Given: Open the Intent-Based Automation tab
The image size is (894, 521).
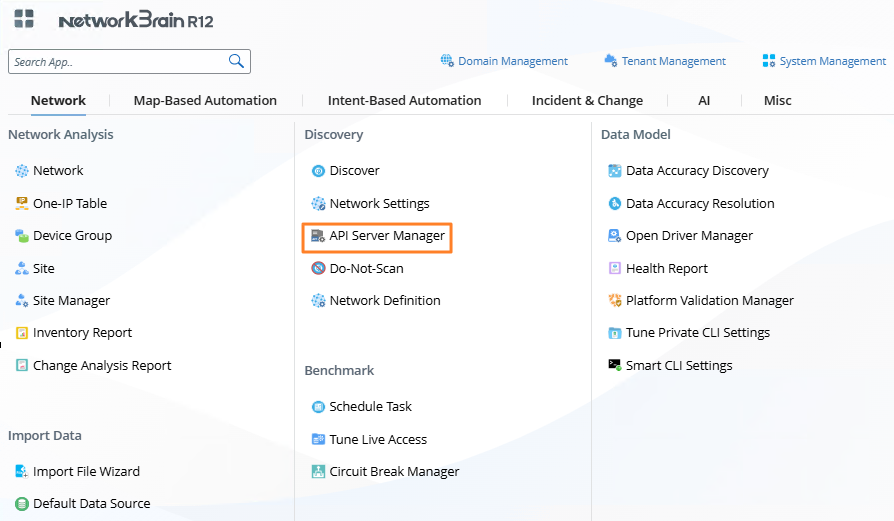Looking at the screenshot, I should (404, 100).
